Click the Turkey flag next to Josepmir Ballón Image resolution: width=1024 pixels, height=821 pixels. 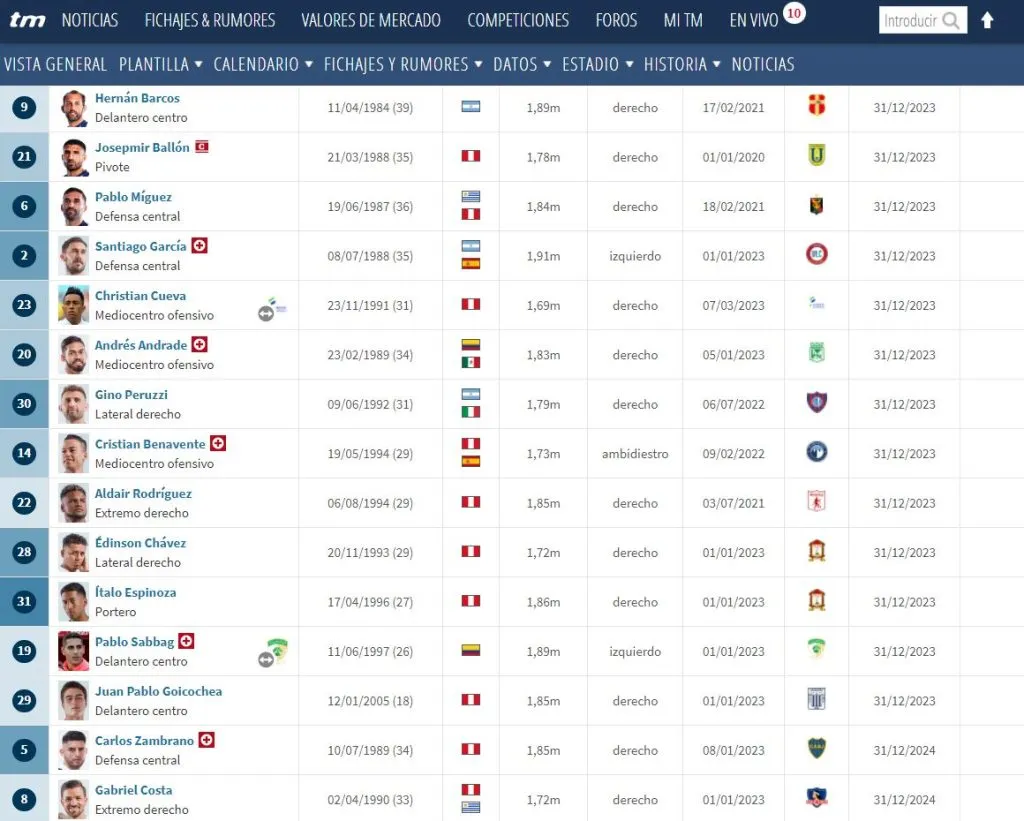pos(202,147)
